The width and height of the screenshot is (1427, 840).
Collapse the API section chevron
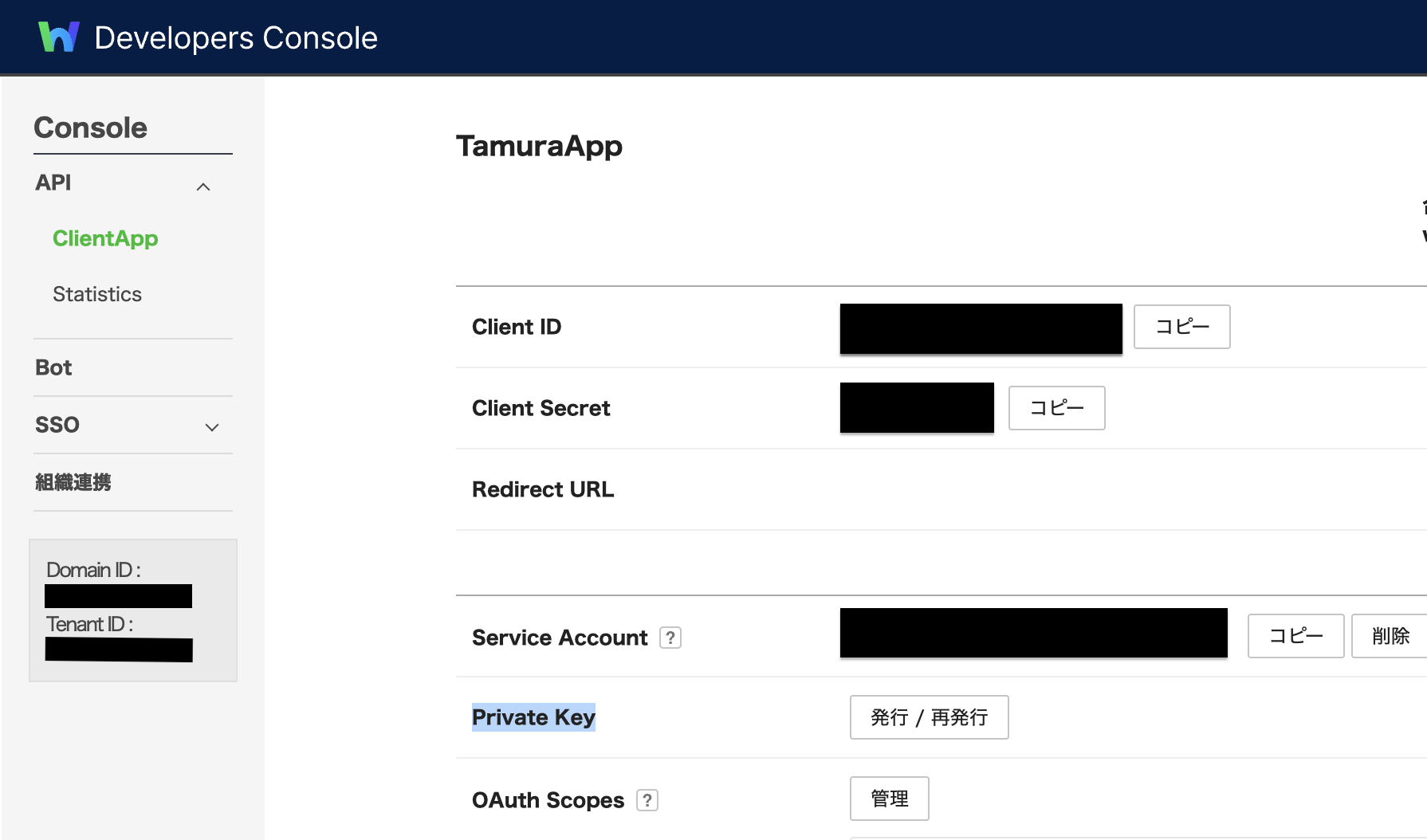203,186
